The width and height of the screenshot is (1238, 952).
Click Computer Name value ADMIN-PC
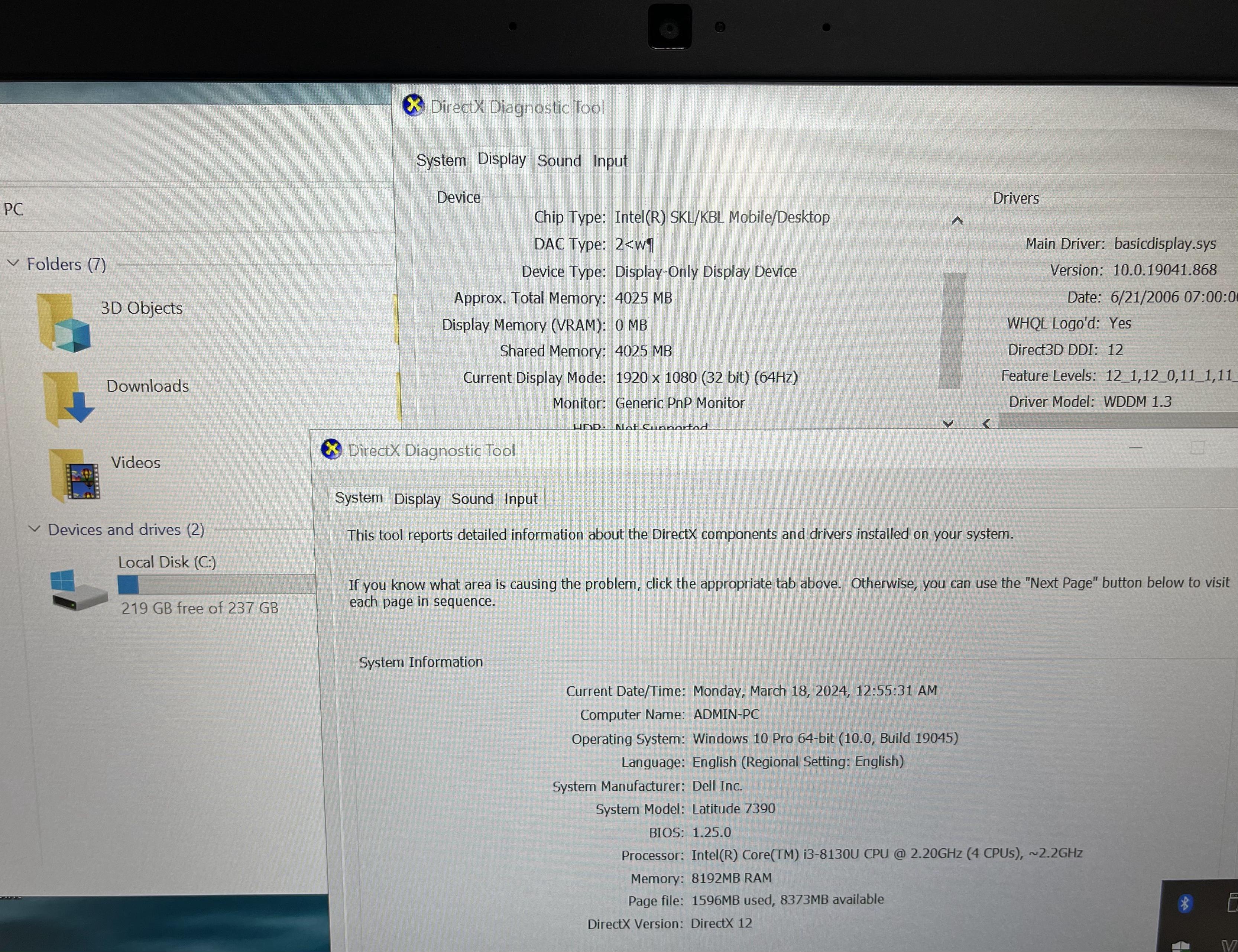726,714
